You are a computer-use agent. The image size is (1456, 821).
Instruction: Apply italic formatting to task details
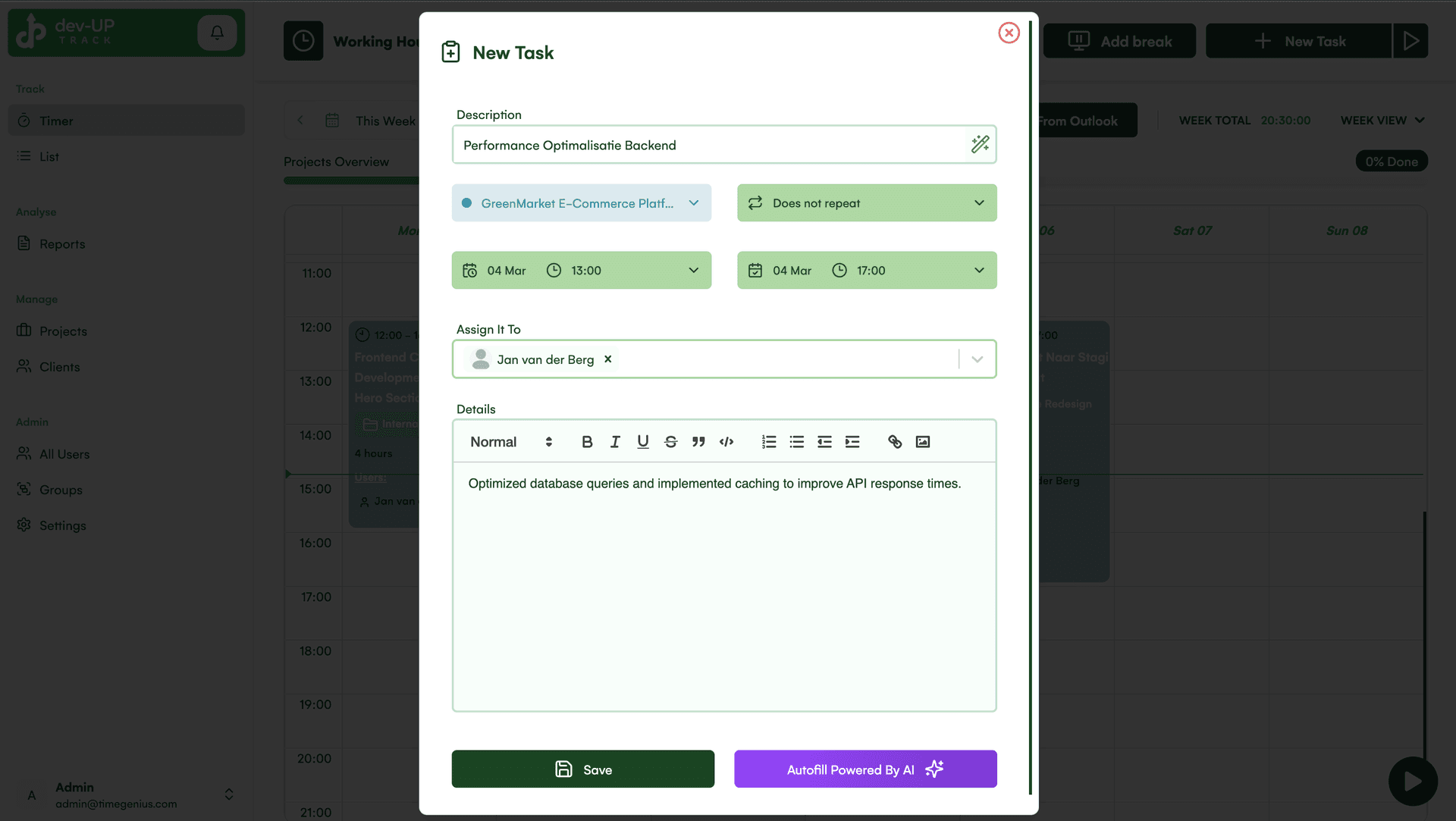tap(614, 441)
